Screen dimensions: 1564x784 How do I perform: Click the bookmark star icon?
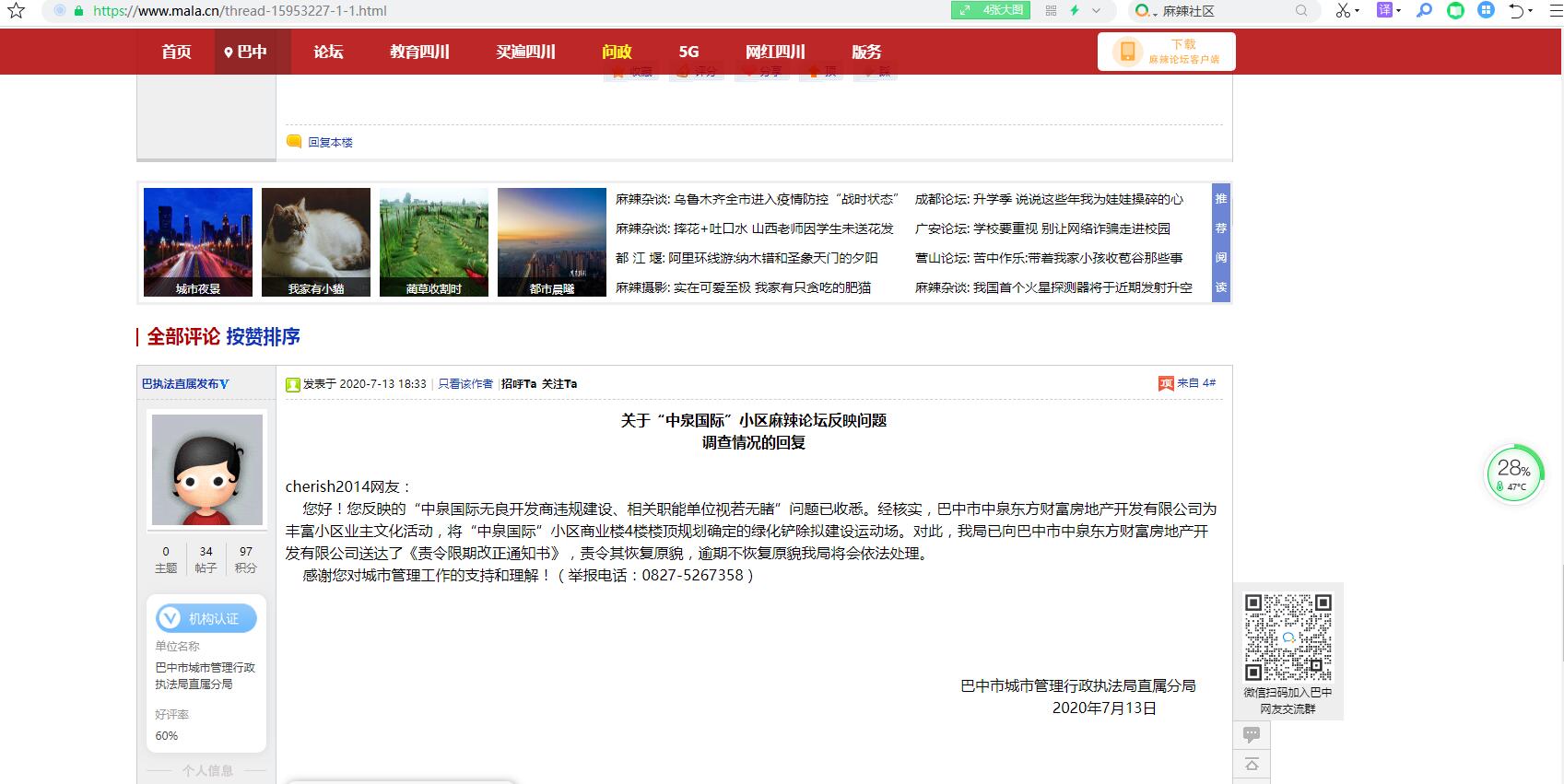[16, 11]
